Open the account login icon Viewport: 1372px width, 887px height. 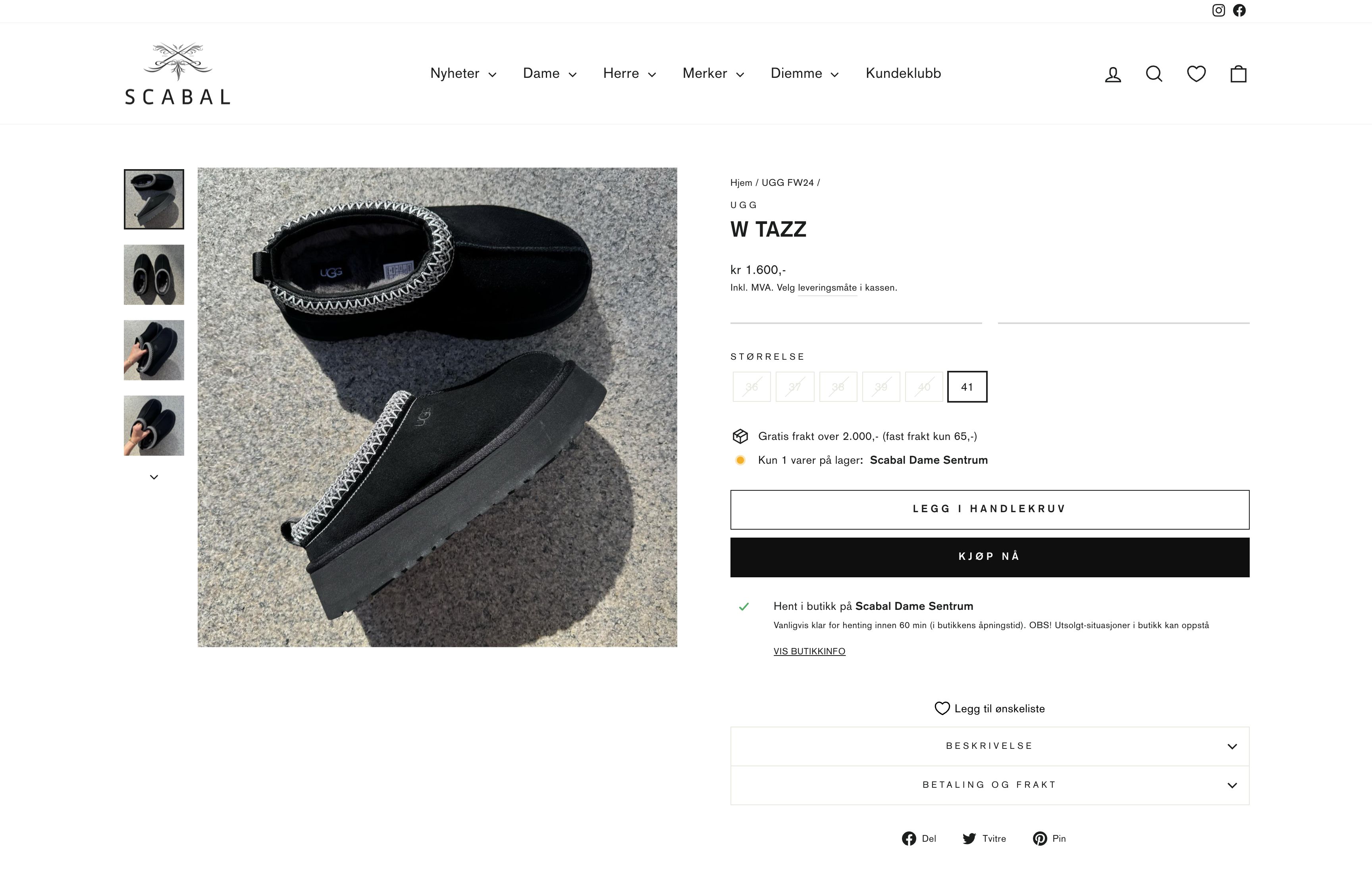click(1112, 73)
